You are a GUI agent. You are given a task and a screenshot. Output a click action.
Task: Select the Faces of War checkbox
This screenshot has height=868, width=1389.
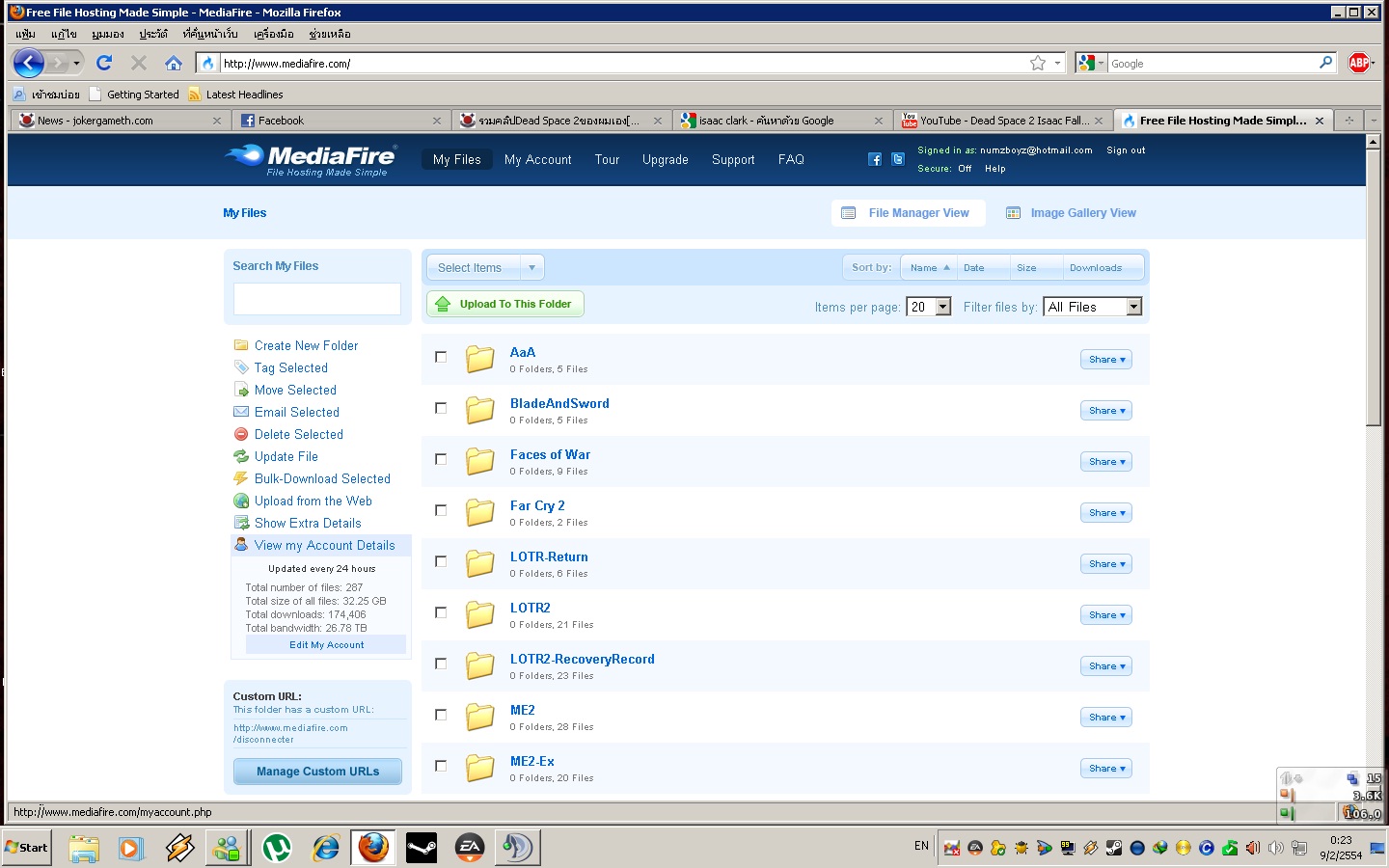pyautogui.click(x=441, y=459)
